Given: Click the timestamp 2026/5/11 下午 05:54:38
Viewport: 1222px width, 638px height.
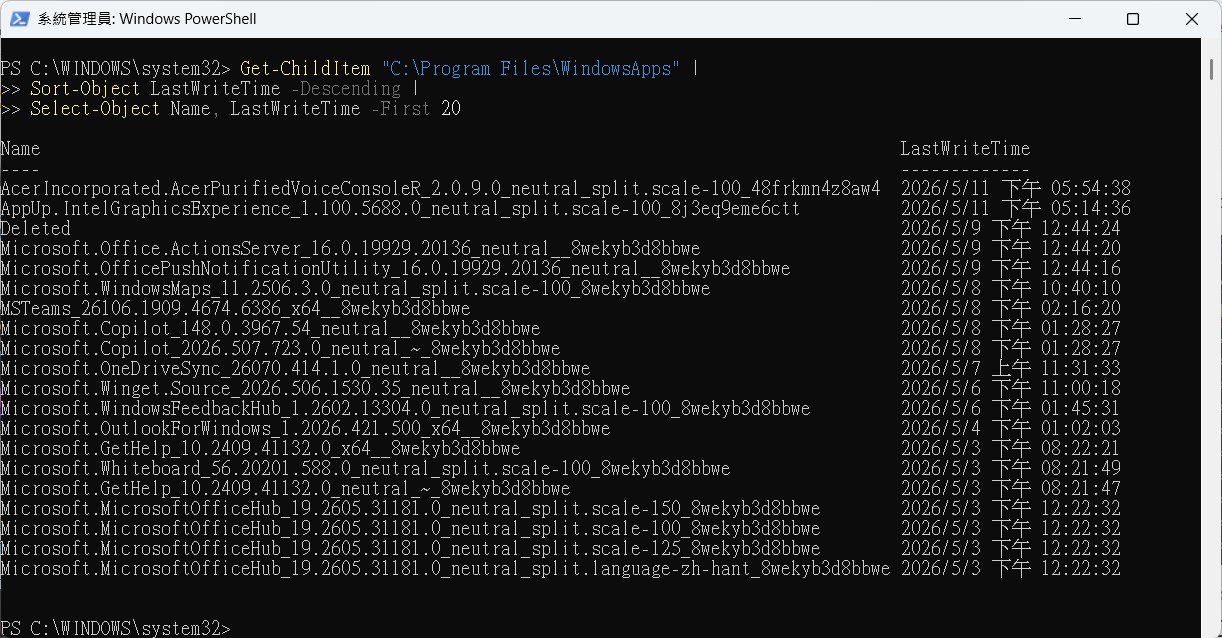Looking at the screenshot, I should tap(1016, 188).
